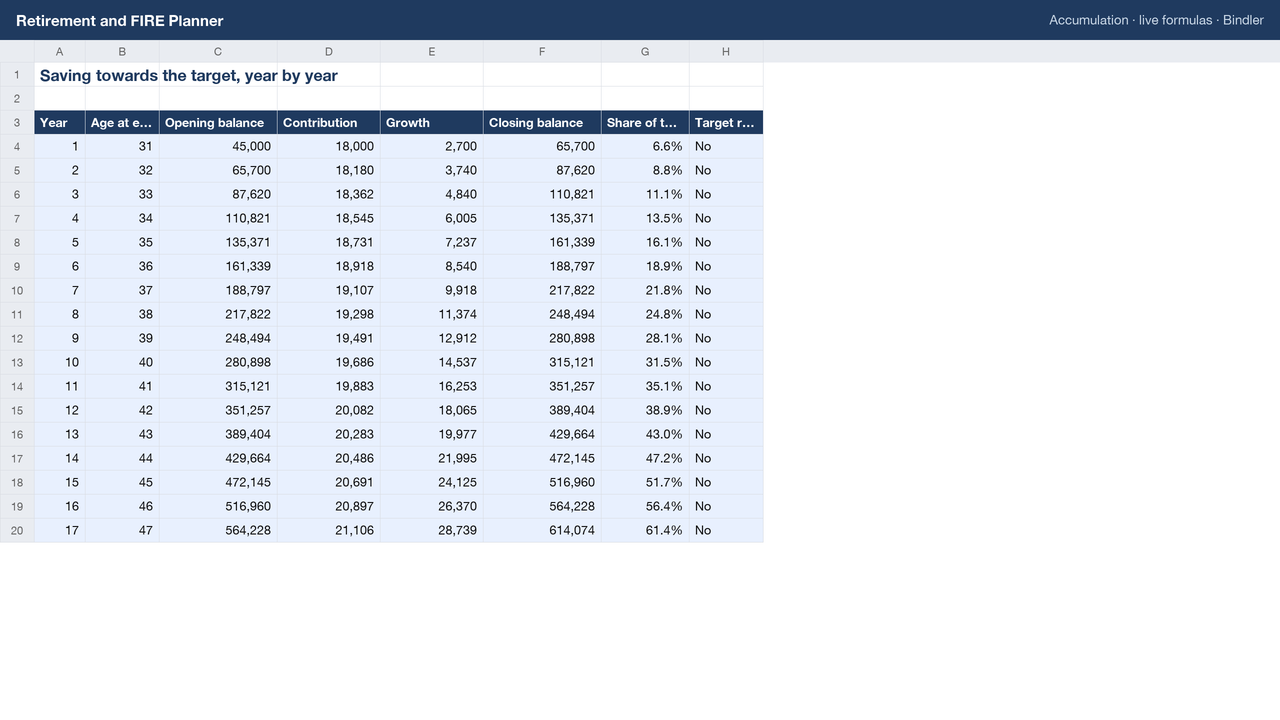
Task: Select contribution cell 21,106
Action: tap(328, 530)
